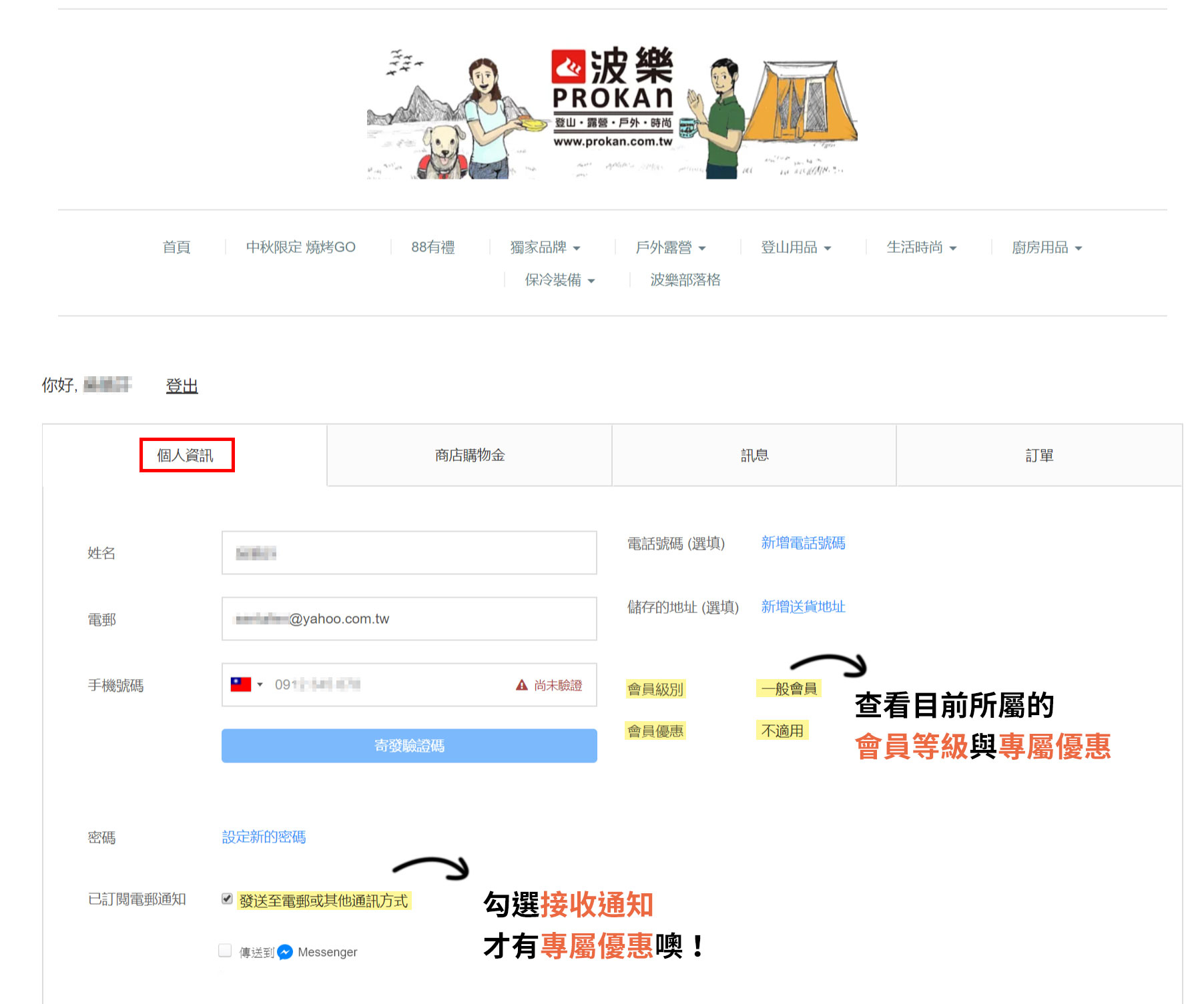Click the Prokan store logo banner
This screenshot has height=1004, width=1204.
612,111
